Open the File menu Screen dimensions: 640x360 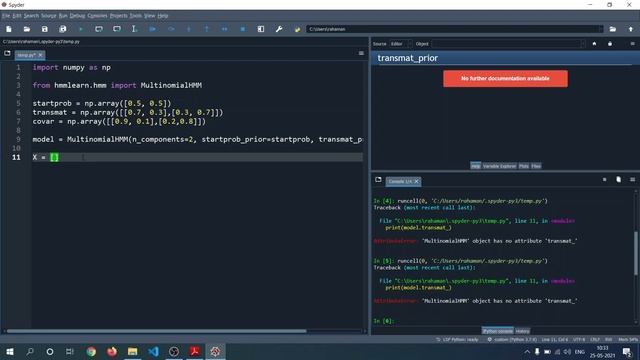6,16
